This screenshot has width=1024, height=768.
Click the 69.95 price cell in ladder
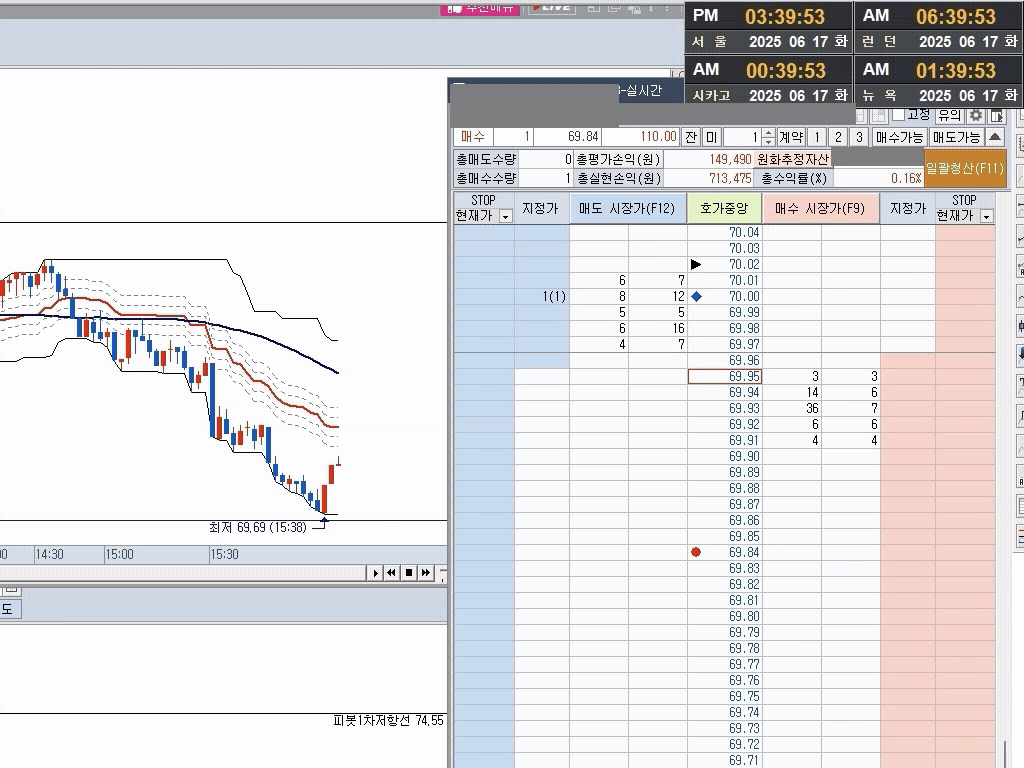coord(725,377)
